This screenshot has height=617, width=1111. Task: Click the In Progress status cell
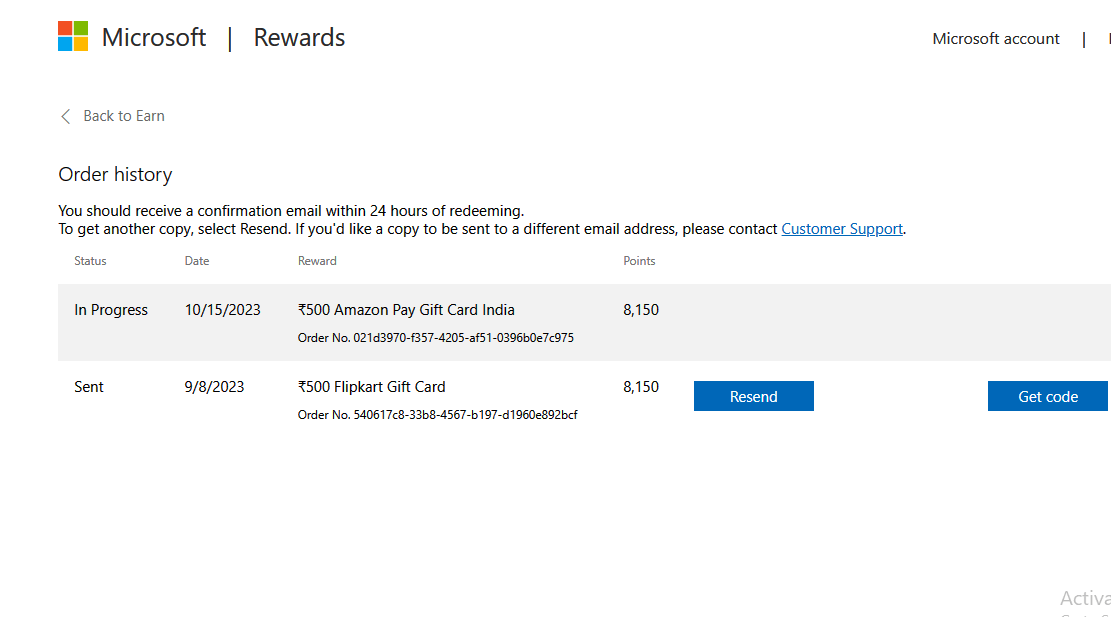tap(111, 310)
